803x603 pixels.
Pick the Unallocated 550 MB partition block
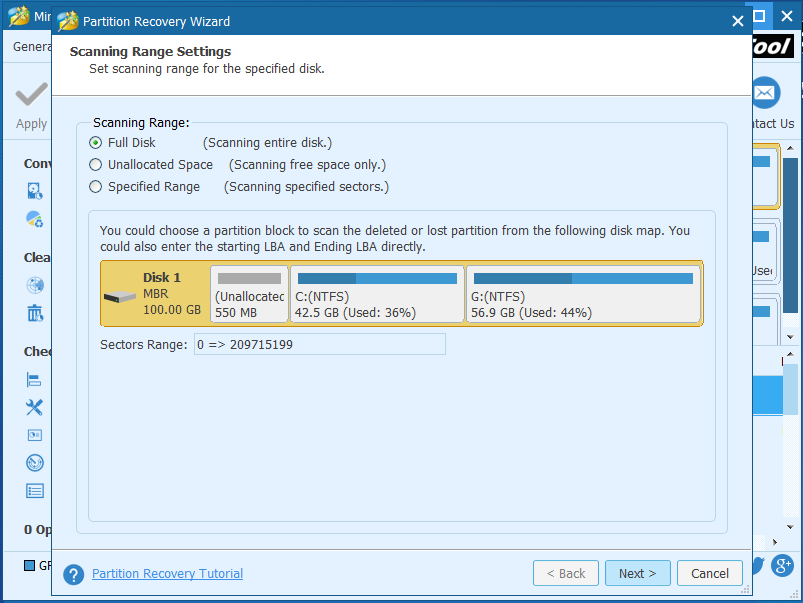pyautogui.click(x=249, y=294)
